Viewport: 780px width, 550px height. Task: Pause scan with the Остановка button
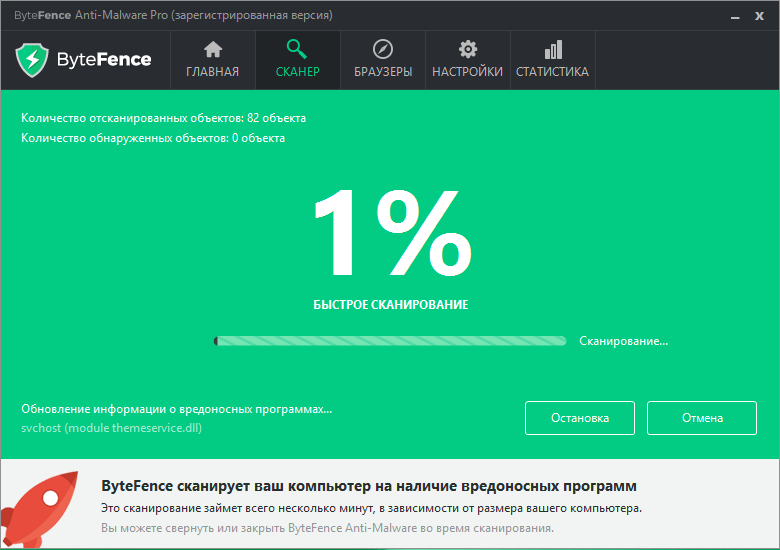click(x=580, y=418)
